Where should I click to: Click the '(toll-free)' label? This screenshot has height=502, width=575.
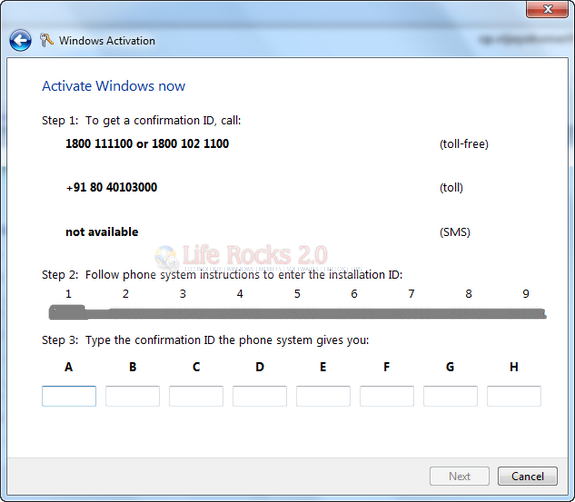click(464, 144)
